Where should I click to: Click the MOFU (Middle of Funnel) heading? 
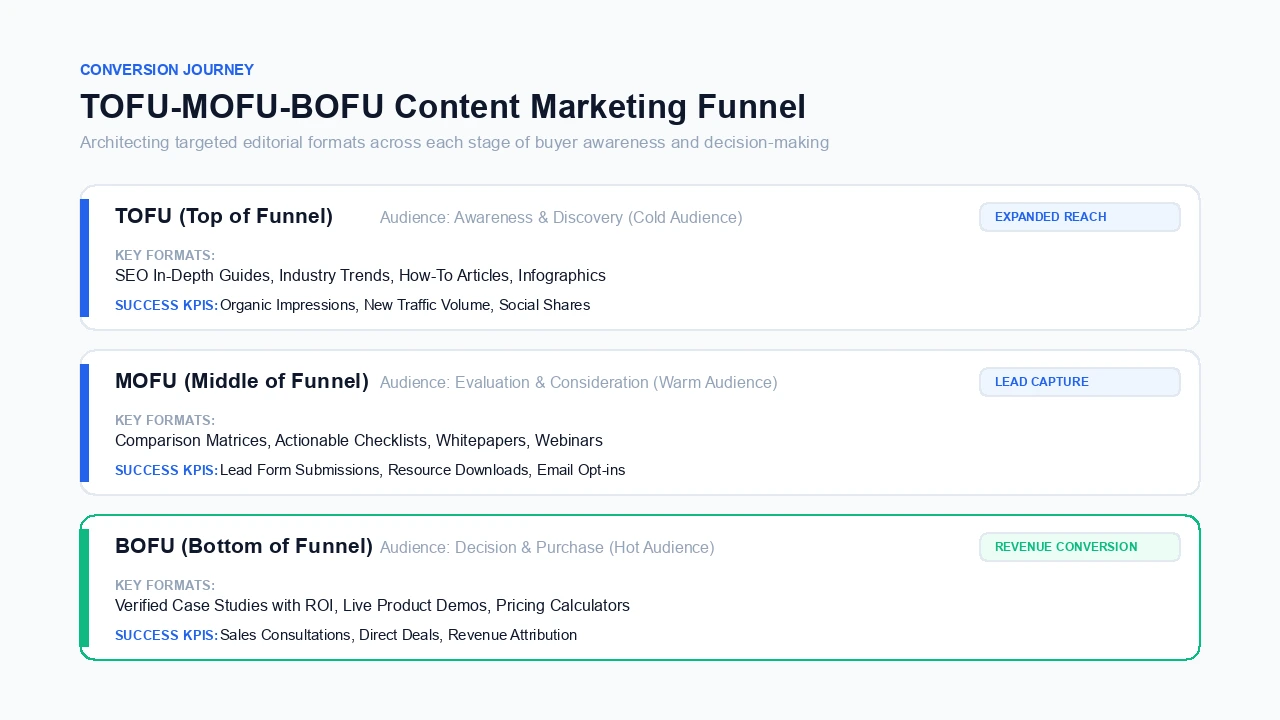pos(242,381)
